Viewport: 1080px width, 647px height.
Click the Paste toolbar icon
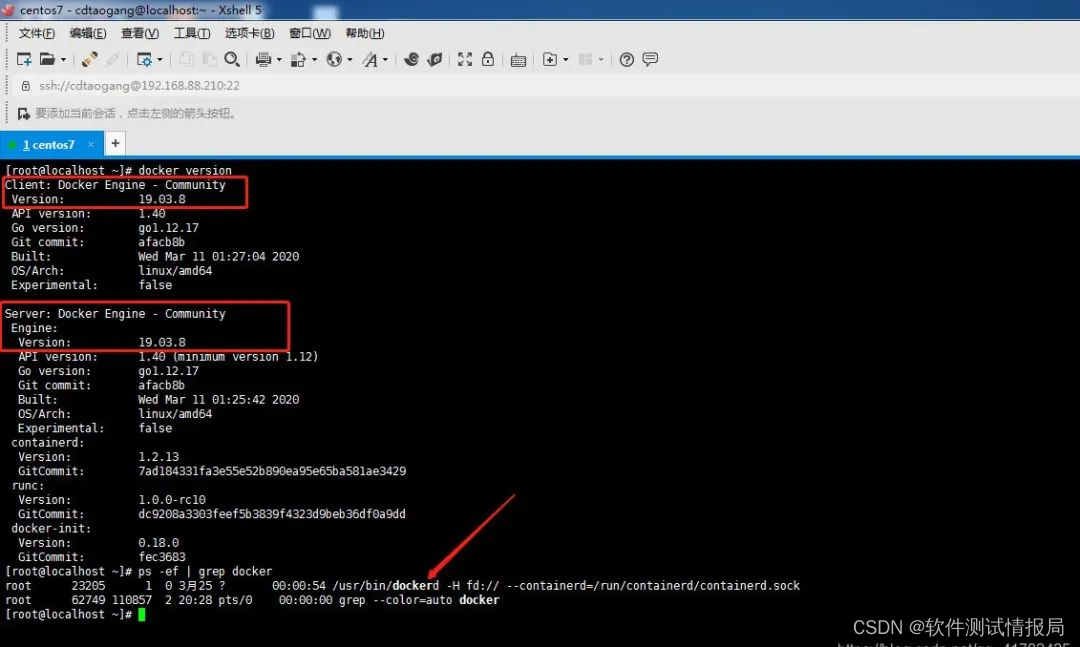point(209,59)
